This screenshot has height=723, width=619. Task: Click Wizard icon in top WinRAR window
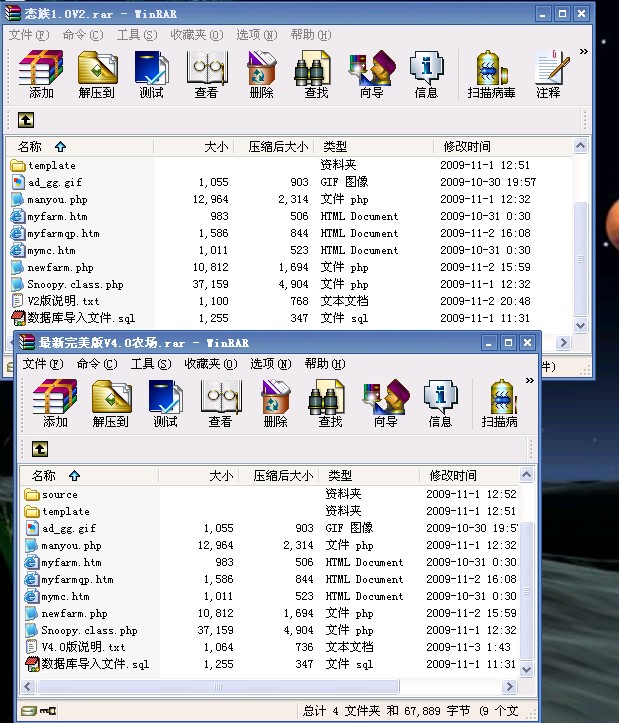(372, 75)
